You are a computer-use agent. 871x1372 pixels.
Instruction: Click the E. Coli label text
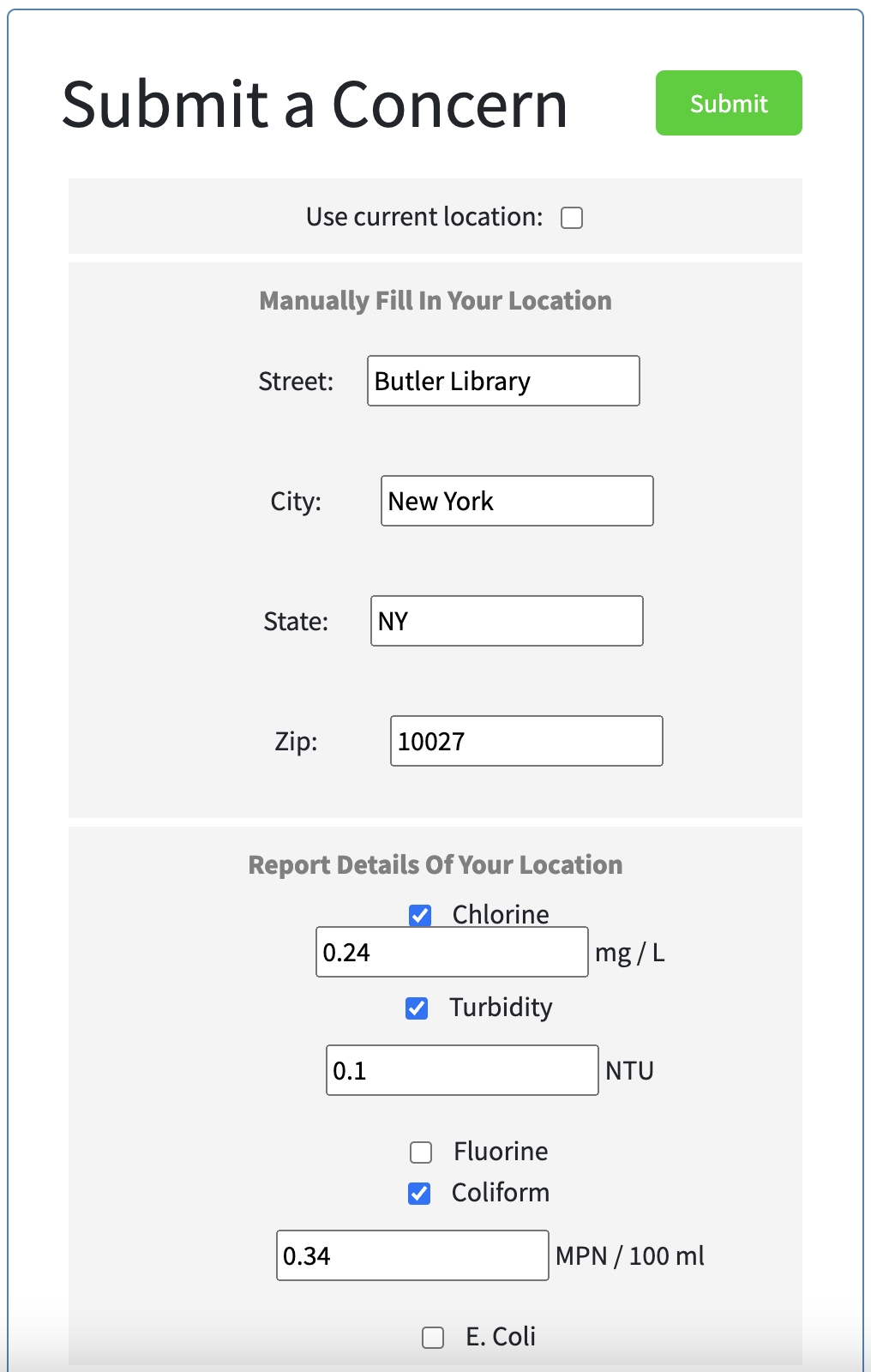501,1336
